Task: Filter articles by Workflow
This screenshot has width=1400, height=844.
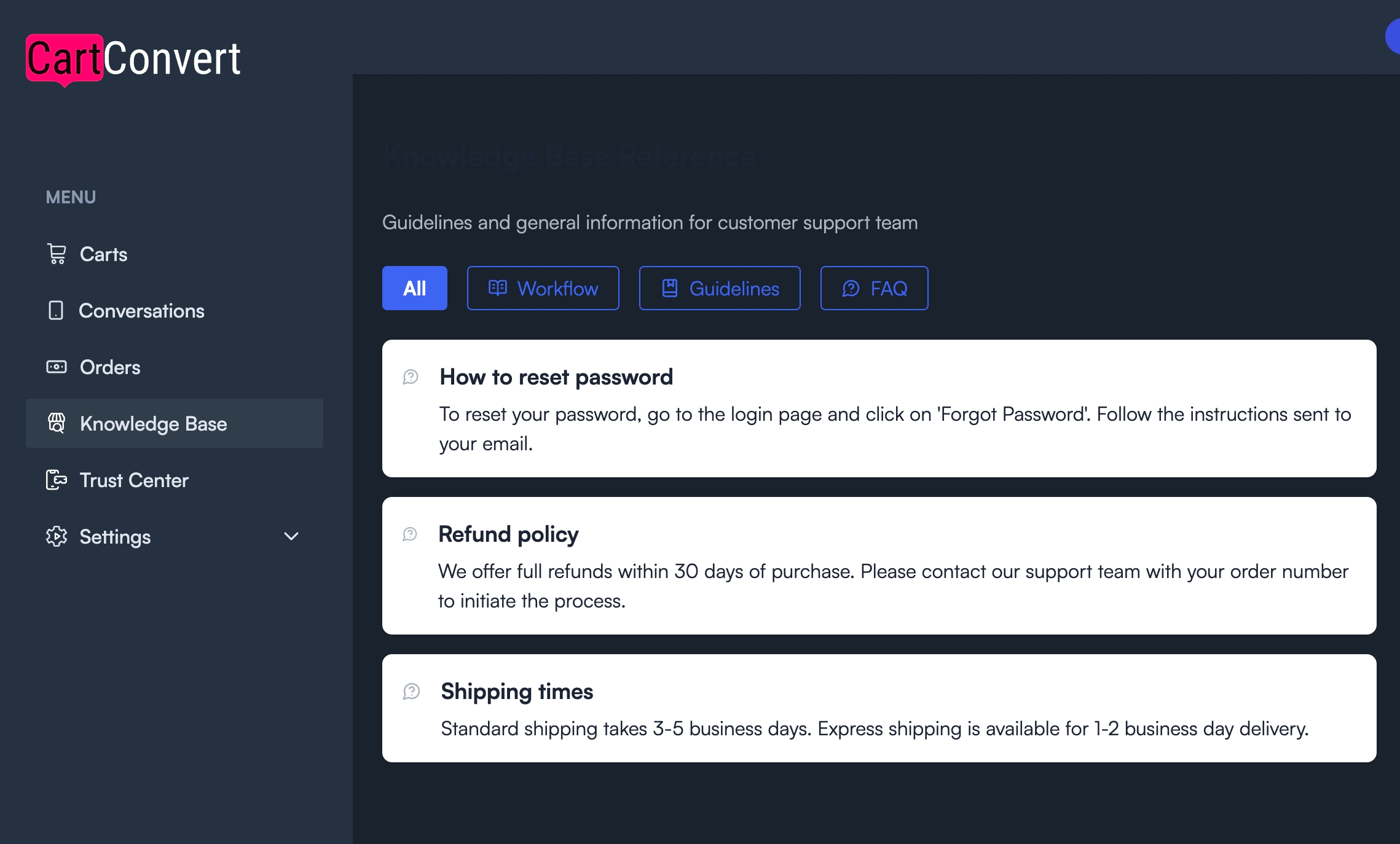Action: click(543, 288)
